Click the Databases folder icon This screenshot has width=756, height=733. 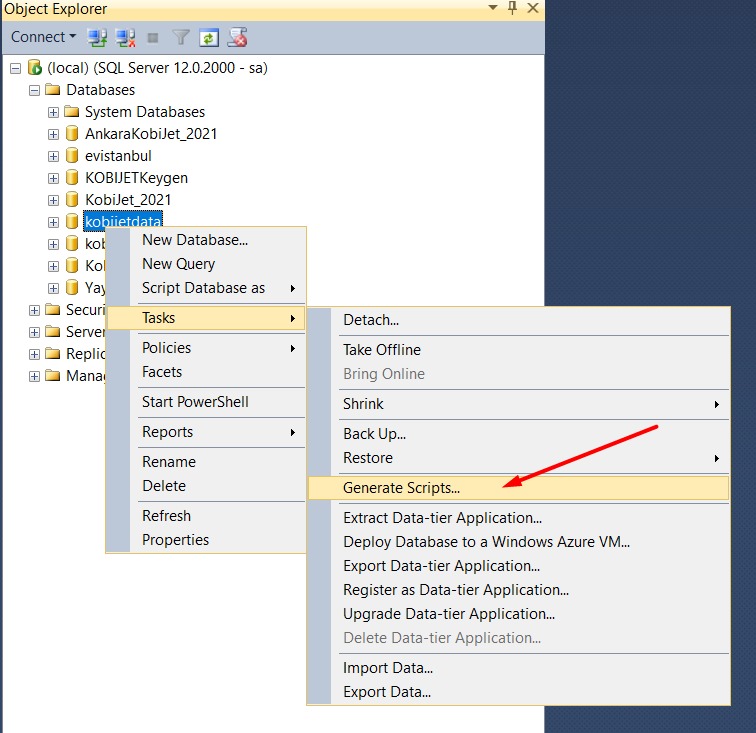[53, 90]
